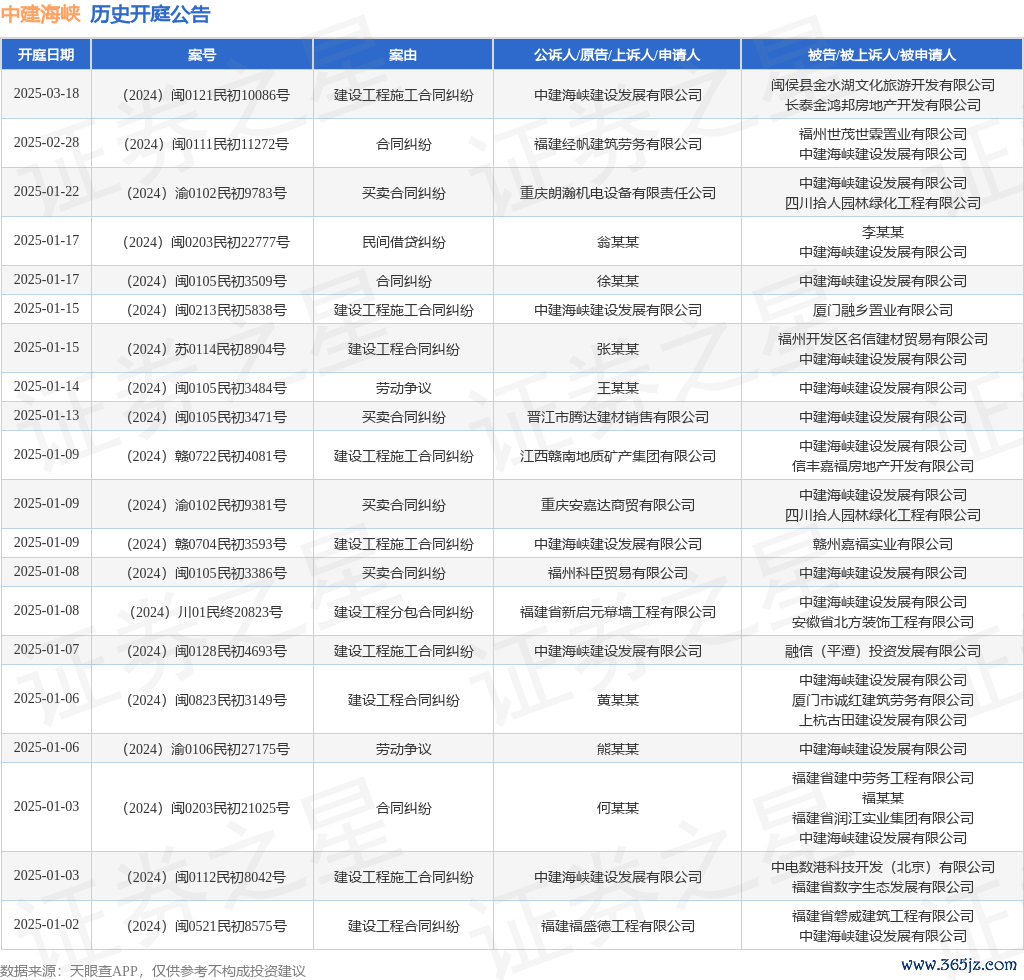
Task: Select case number 闽0105民初3484号
Action: pyautogui.click(x=206, y=388)
